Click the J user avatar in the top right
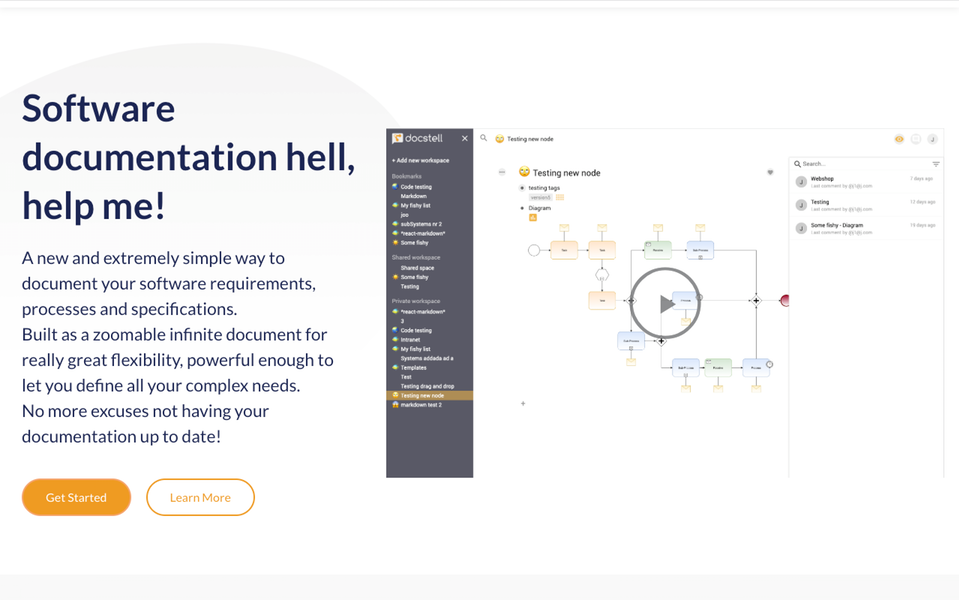959x600 pixels. click(932, 139)
